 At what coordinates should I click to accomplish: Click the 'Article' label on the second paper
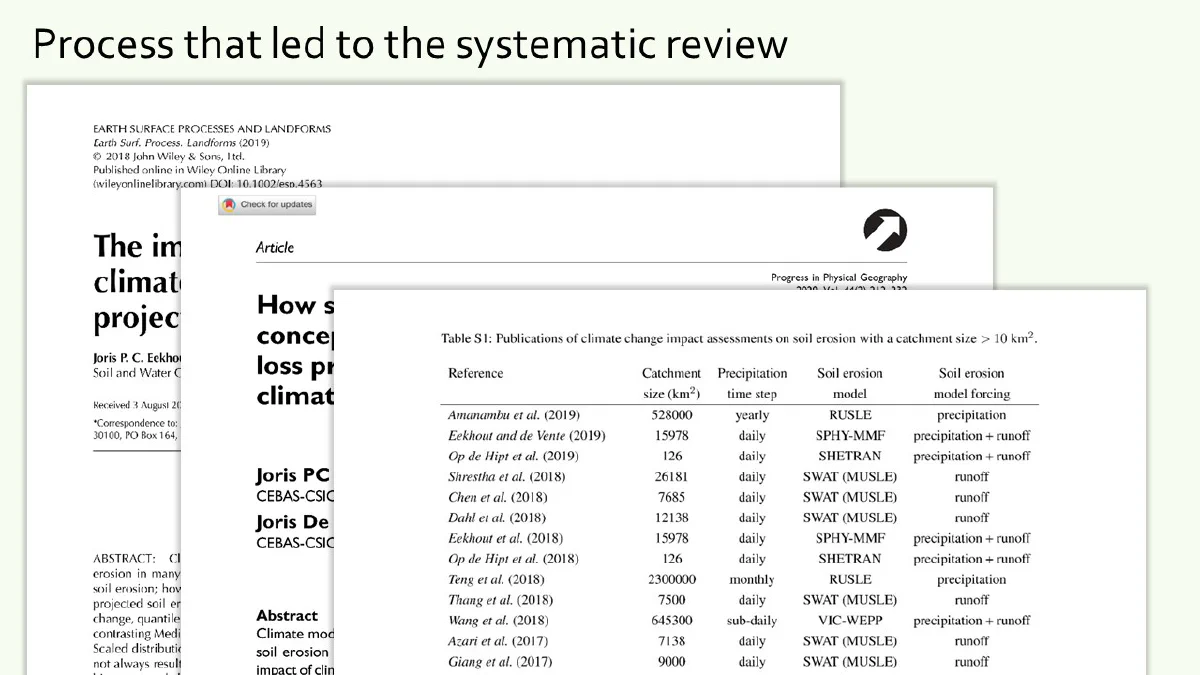275,247
